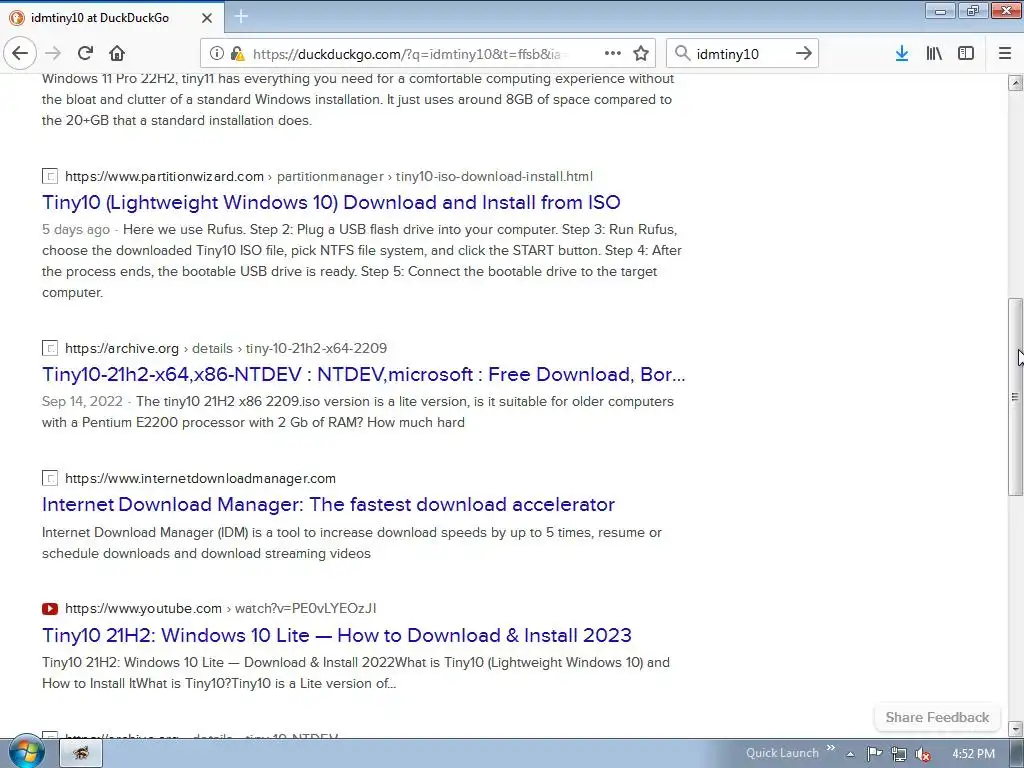Click the partitionwizard.com URL line
Screen dimensions: 1024x768
pos(329,176)
